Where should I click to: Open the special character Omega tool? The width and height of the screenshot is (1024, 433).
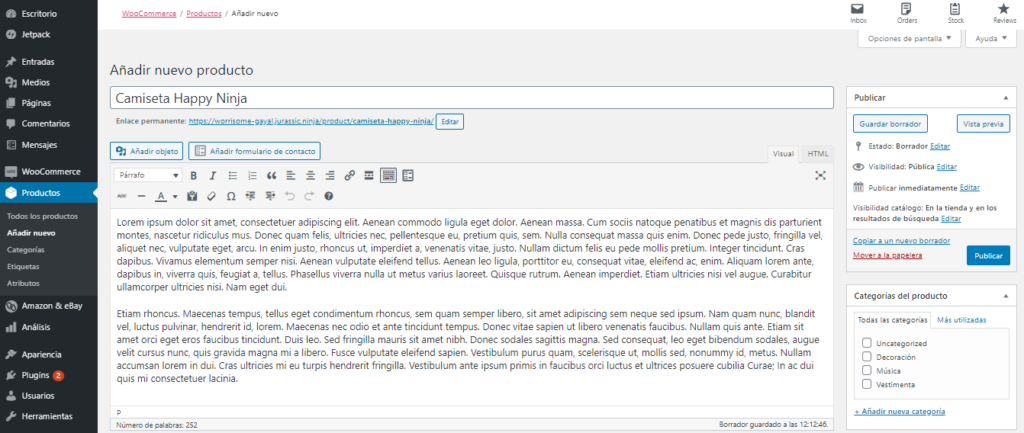(x=231, y=195)
